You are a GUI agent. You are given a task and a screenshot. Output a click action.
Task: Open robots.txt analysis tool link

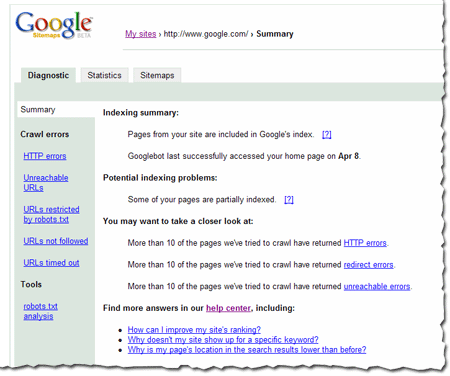click(40, 311)
